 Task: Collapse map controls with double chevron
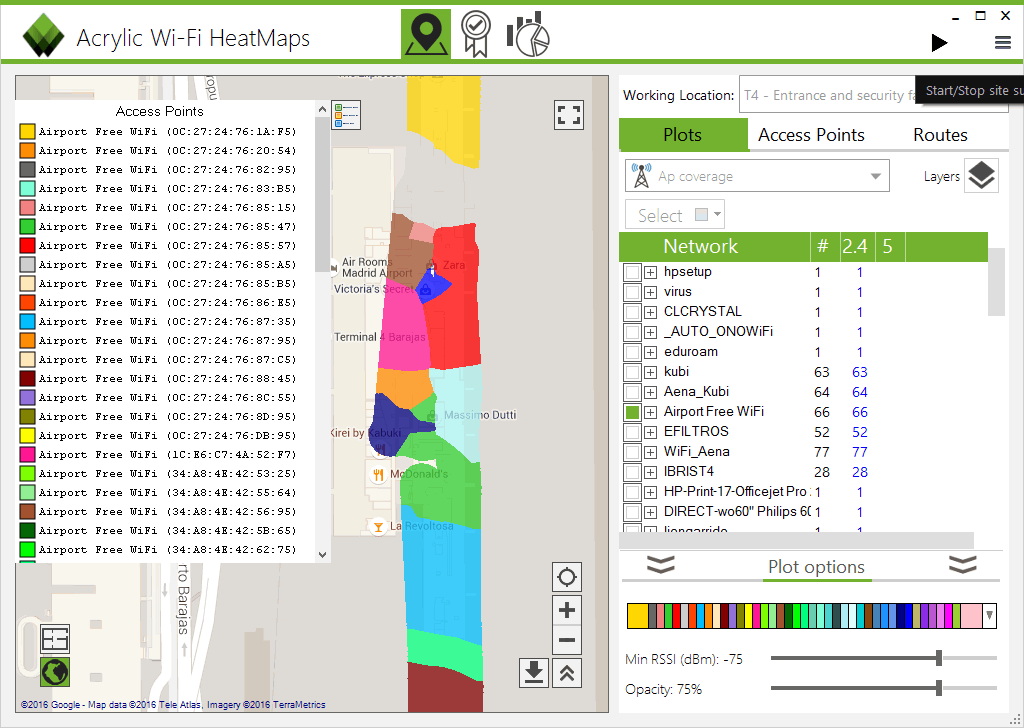click(x=567, y=673)
